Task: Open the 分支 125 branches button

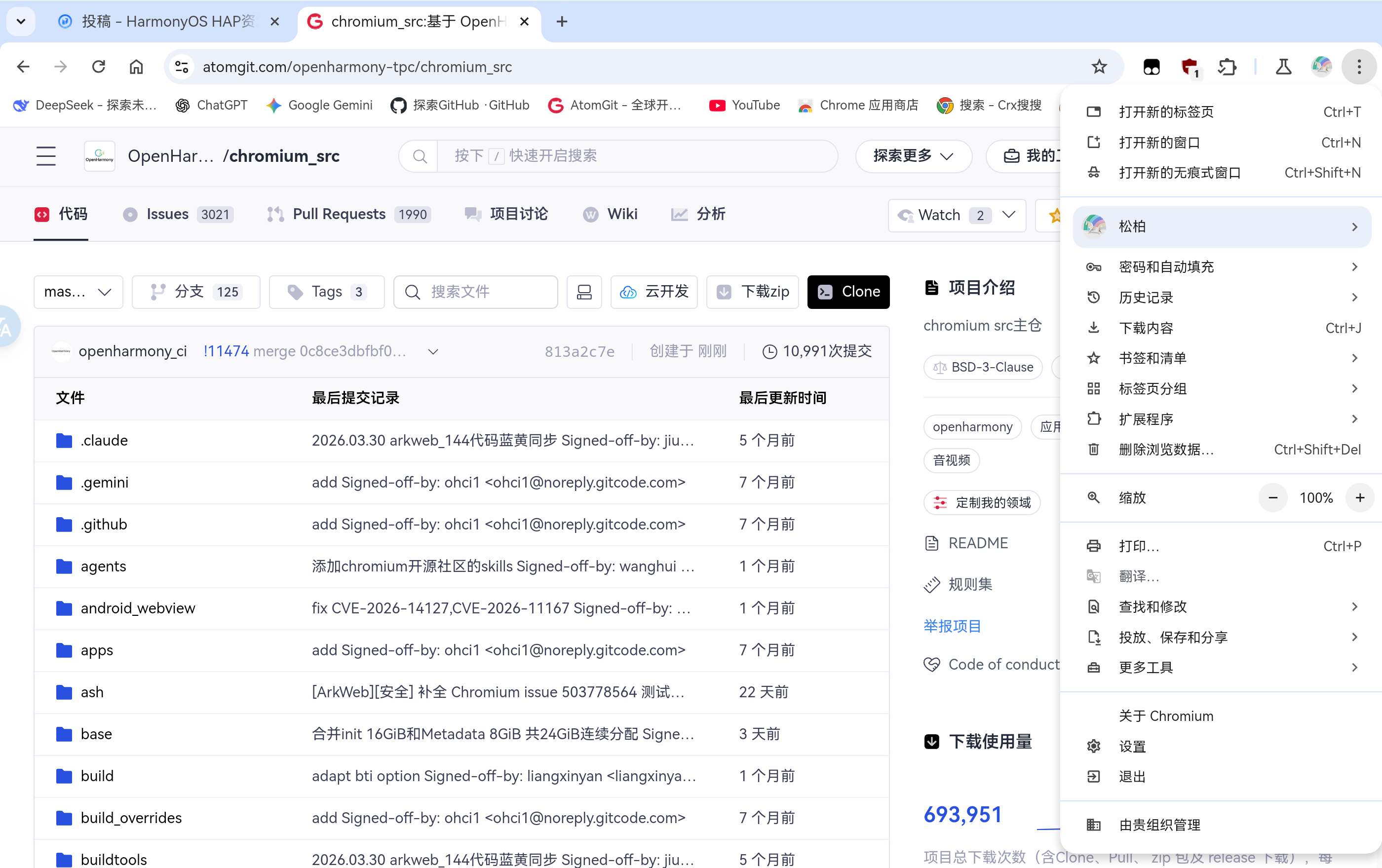Action: pos(196,292)
